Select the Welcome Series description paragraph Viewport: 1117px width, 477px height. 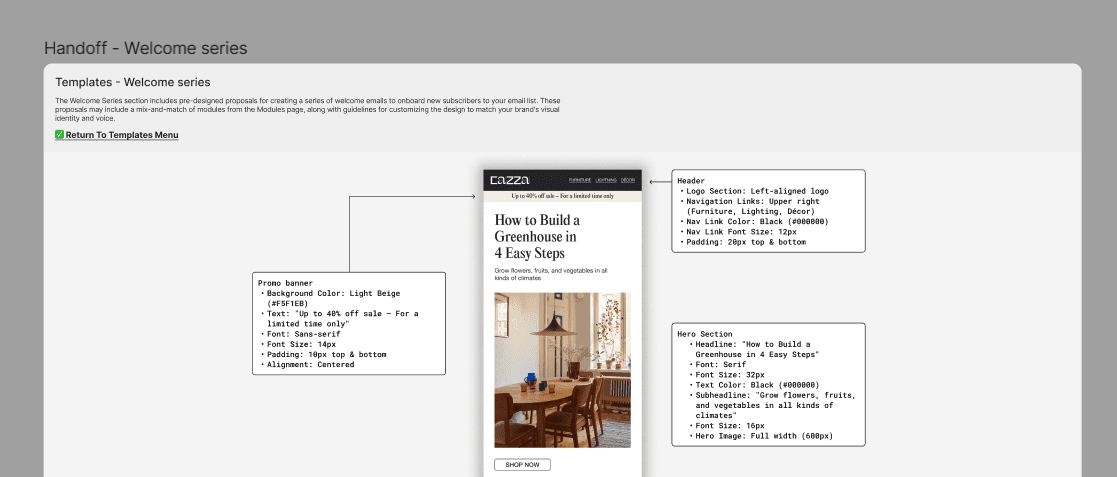[308, 110]
